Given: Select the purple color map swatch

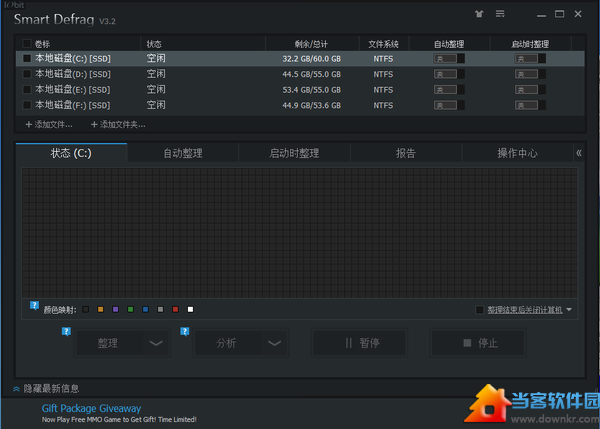Looking at the screenshot, I should [x=116, y=309].
